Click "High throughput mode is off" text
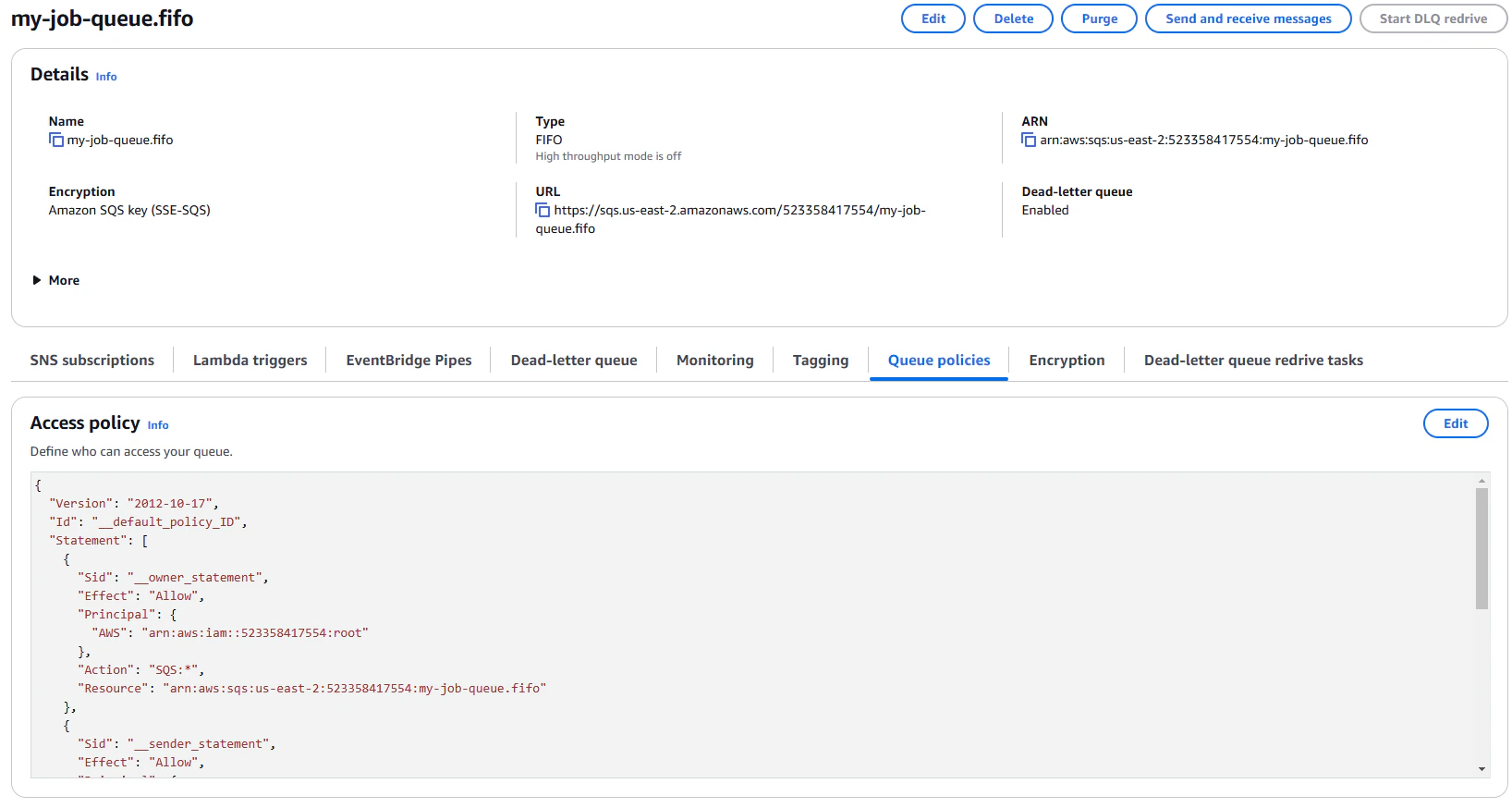This screenshot has width=1512, height=808. [608, 156]
